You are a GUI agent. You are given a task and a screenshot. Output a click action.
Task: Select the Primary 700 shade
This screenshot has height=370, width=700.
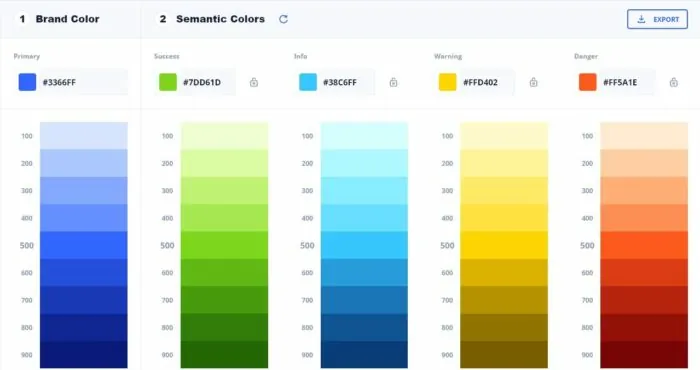tap(84, 300)
